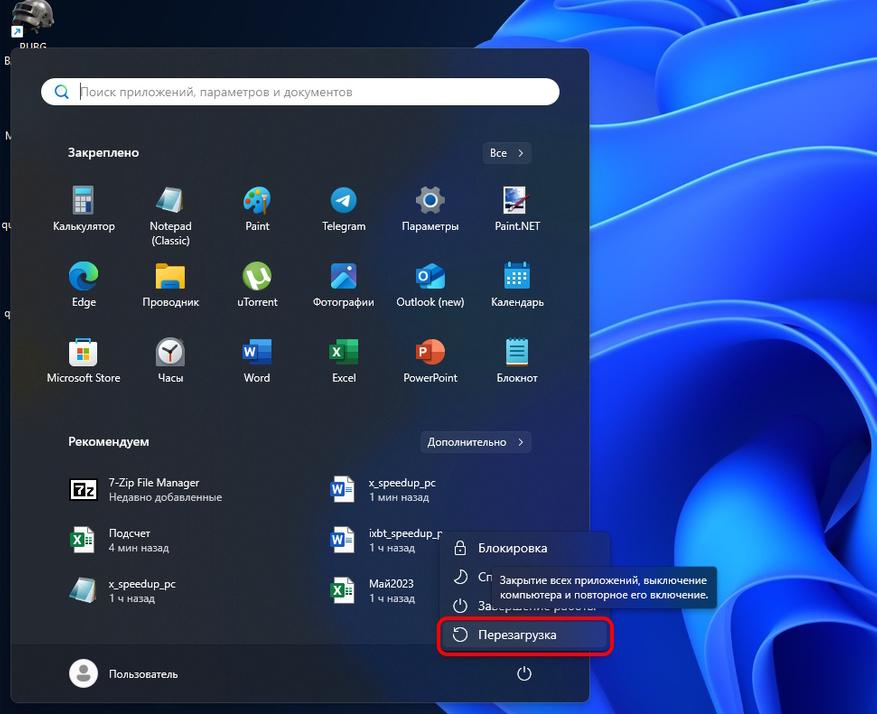This screenshot has height=714, width=877.
Task: Open the Часы clock app
Action: tap(170, 361)
